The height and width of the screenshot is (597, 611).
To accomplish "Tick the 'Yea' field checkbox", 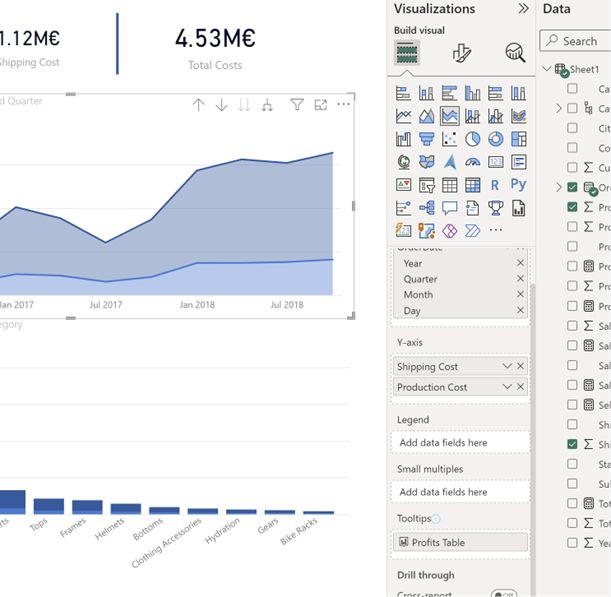I will tap(572, 542).
